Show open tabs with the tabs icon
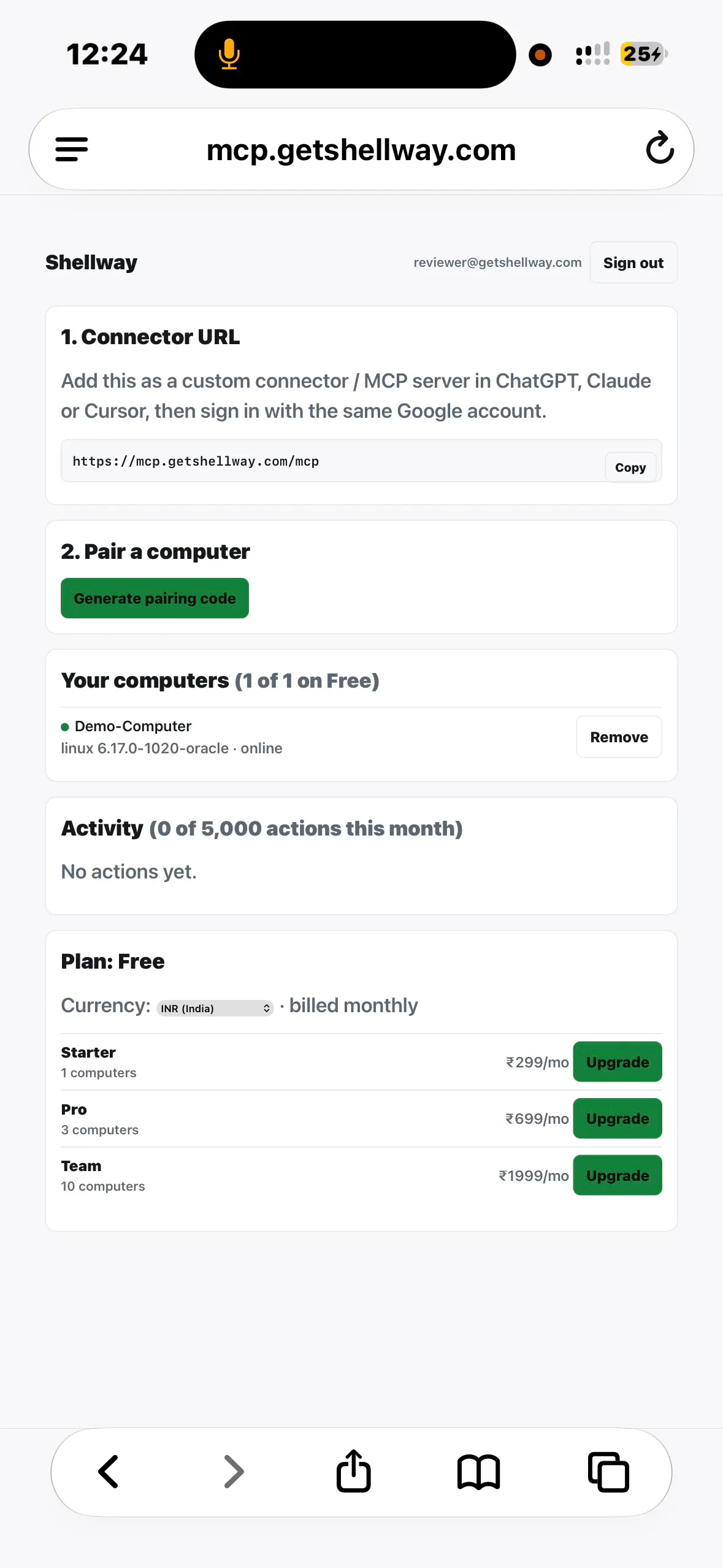 click(x=608, y=1471)
